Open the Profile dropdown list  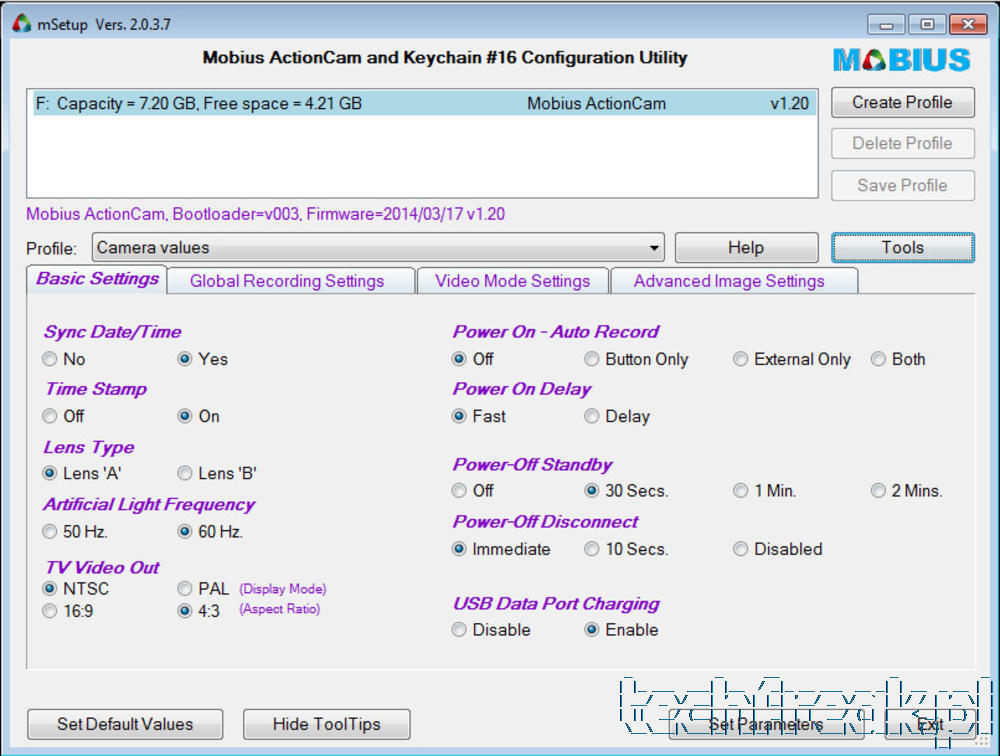(378, 248)
